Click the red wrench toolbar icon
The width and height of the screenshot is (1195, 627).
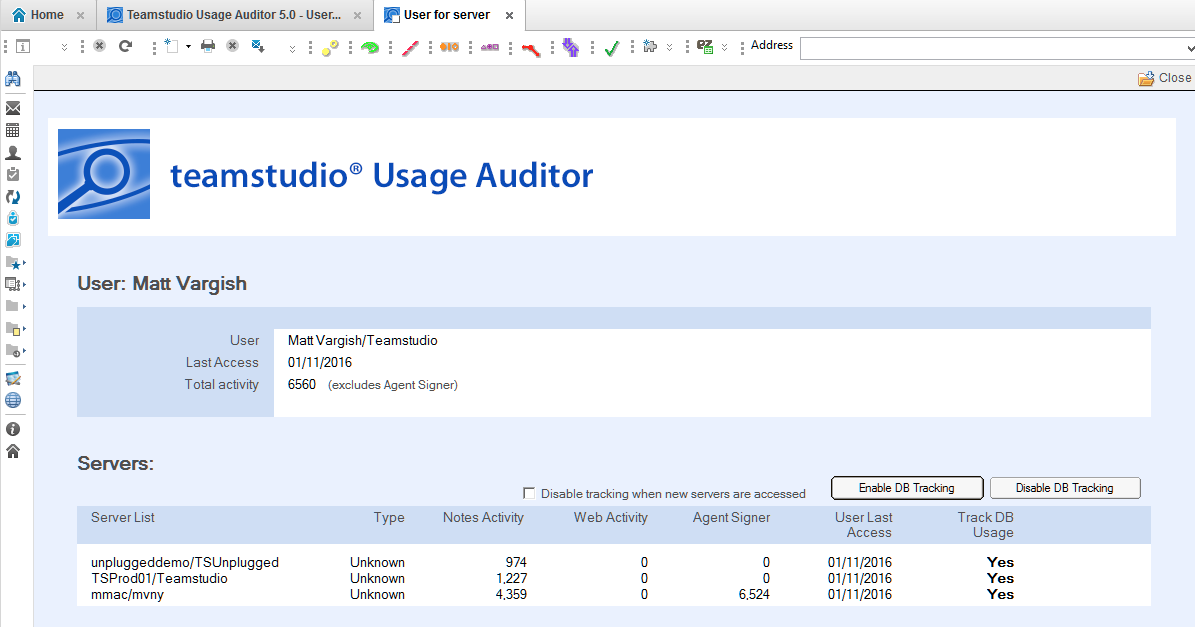click(531, 50)
